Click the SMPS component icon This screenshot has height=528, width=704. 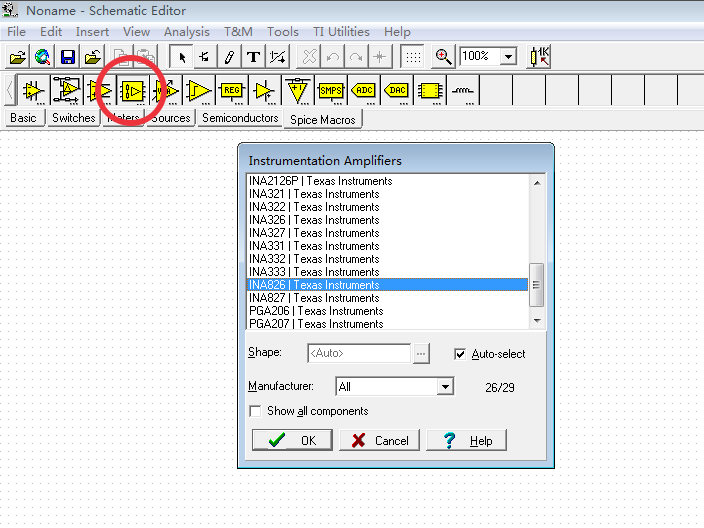click(x=331, y=91)
